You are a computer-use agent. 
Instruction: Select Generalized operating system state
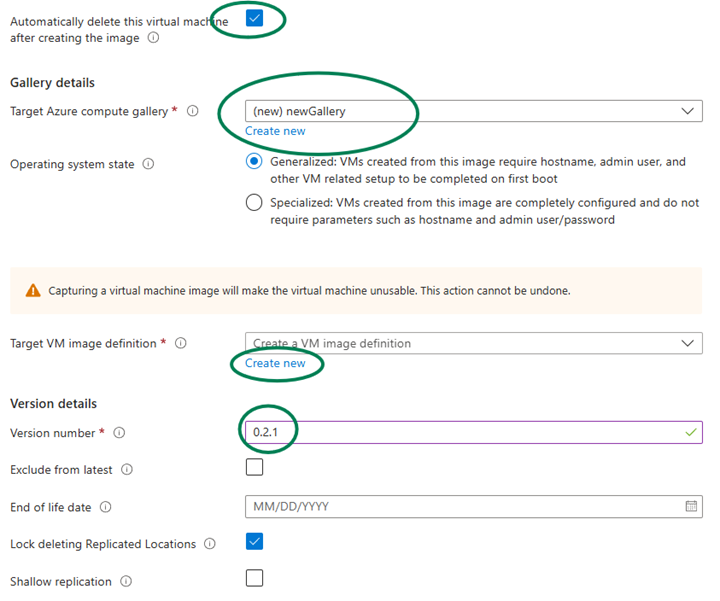pyautogui.click(x=254, y=161)
